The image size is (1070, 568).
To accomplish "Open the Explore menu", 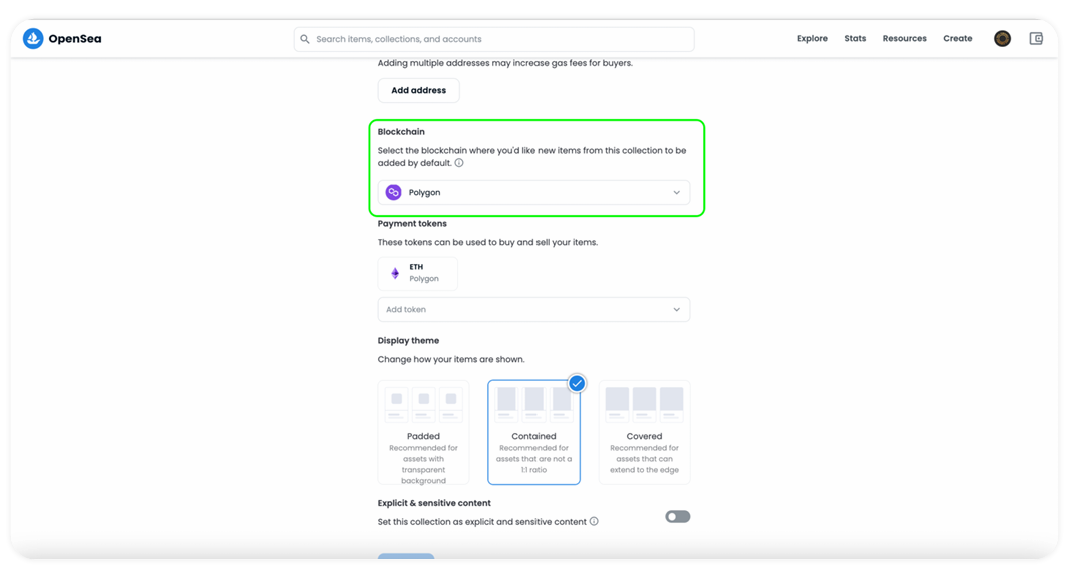I will [812, 39].
